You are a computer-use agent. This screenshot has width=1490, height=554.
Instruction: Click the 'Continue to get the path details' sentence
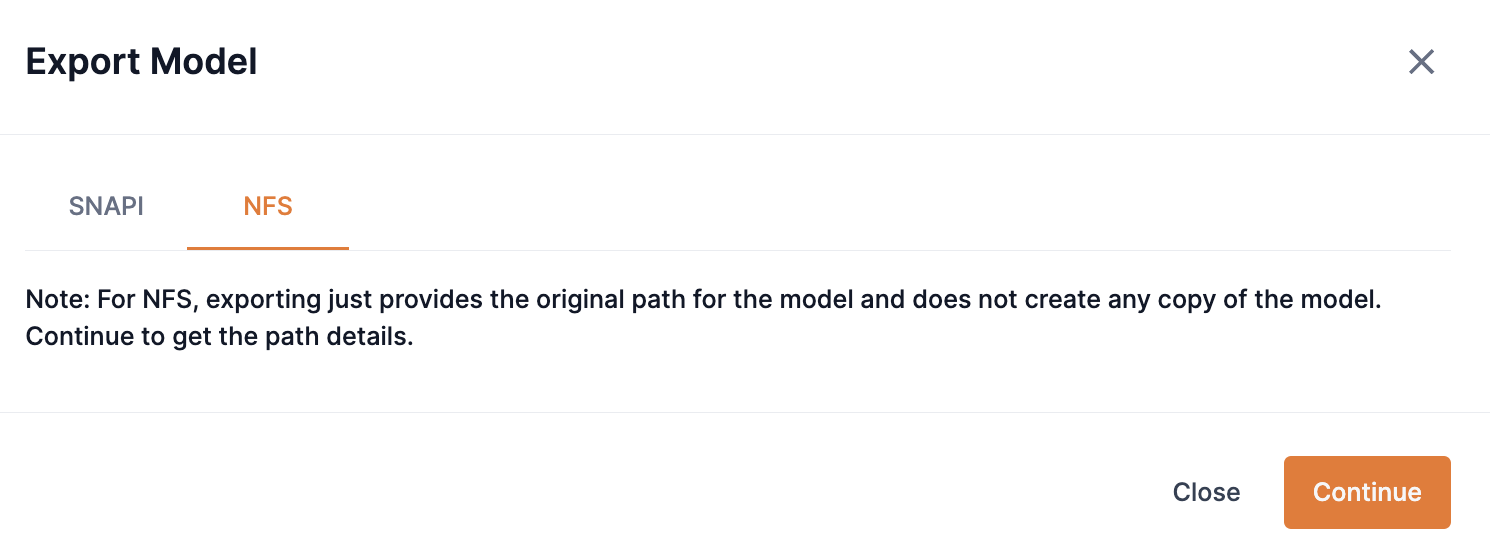[219, 337]
